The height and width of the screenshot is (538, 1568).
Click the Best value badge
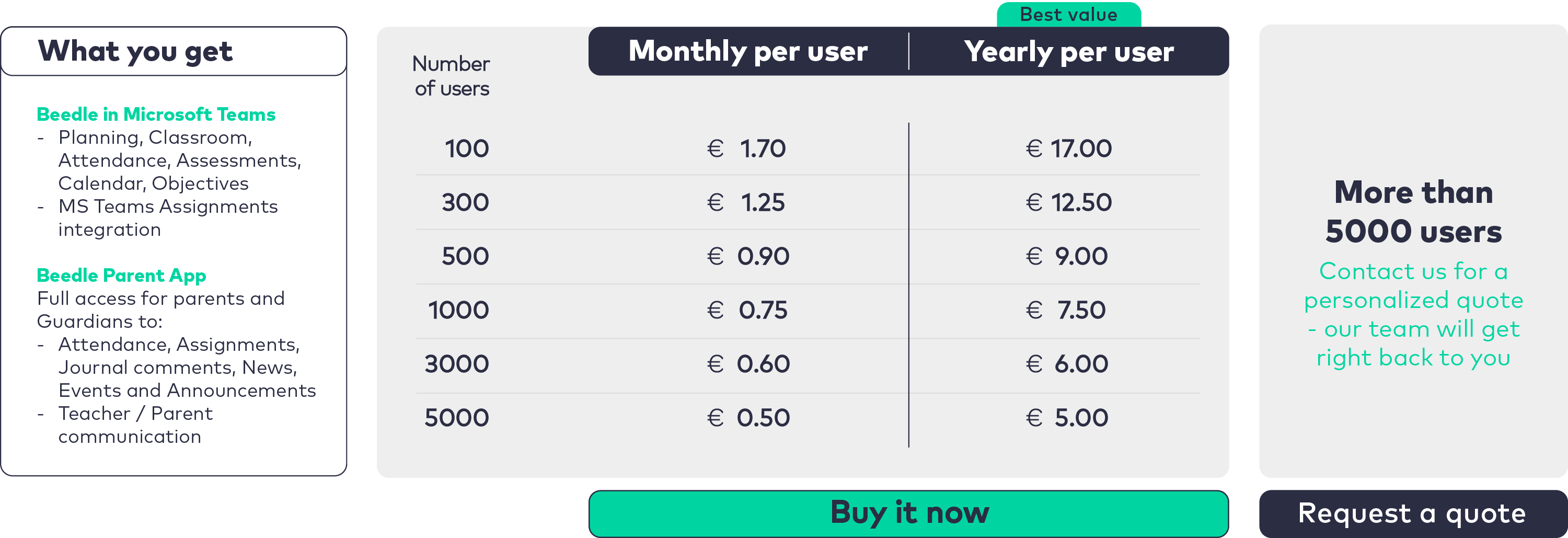(x=1068, y=15)
